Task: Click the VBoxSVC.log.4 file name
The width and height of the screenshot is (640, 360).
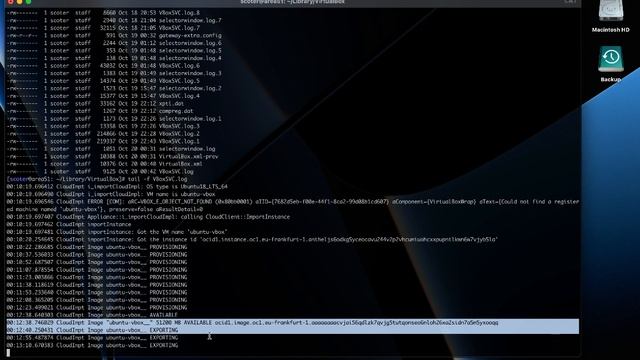Action: (179, 96)
